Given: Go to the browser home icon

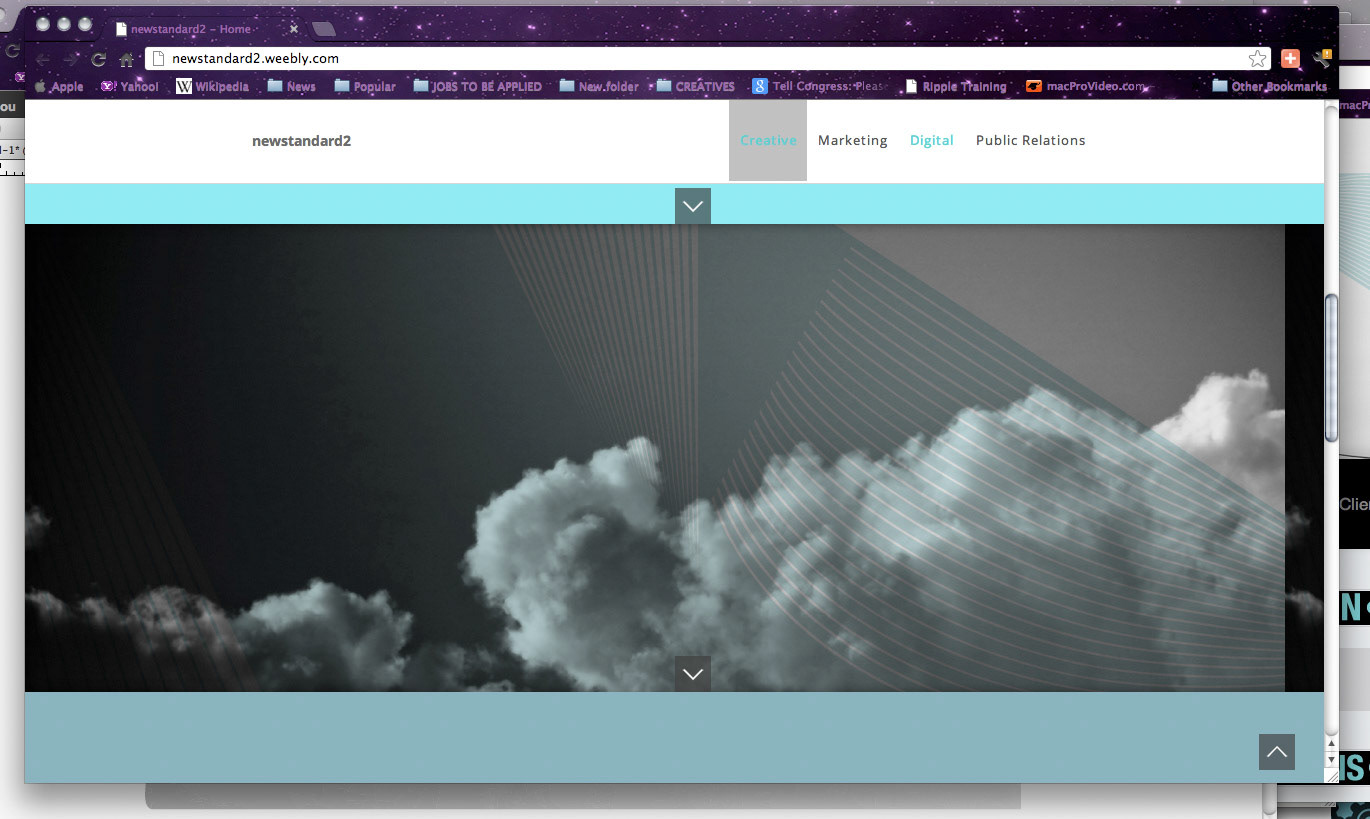Looking at the screenshot, I should click(126, 59).
